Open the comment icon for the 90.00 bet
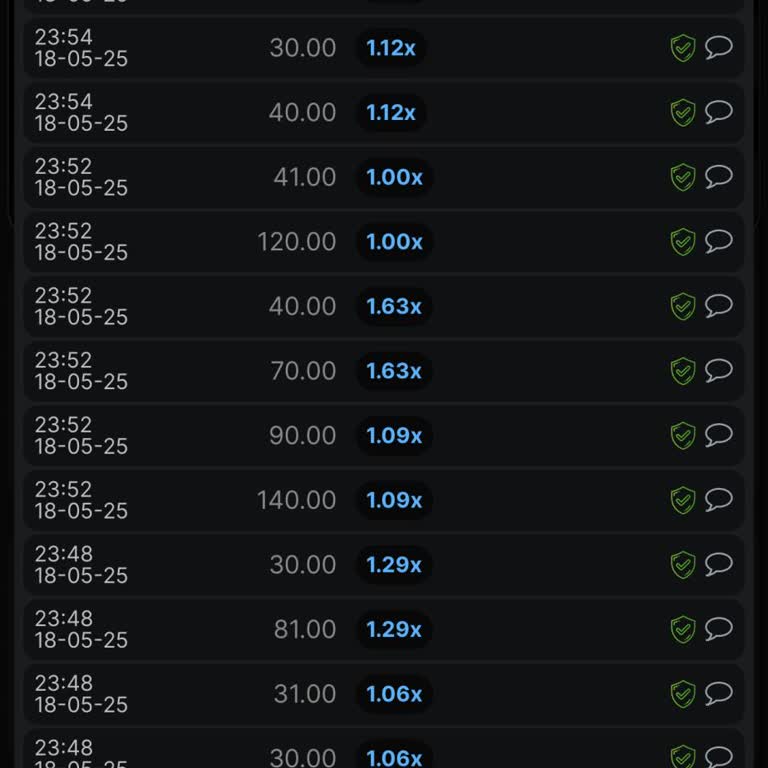768x768 pixels. [719, 435]
